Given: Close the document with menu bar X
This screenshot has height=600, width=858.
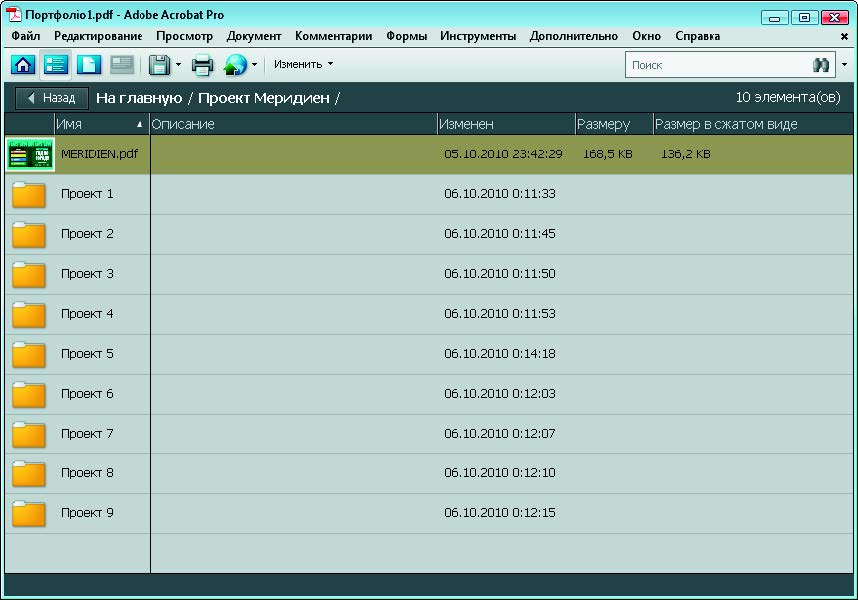Looking at the screenshot, I should [x=844, y=37].
